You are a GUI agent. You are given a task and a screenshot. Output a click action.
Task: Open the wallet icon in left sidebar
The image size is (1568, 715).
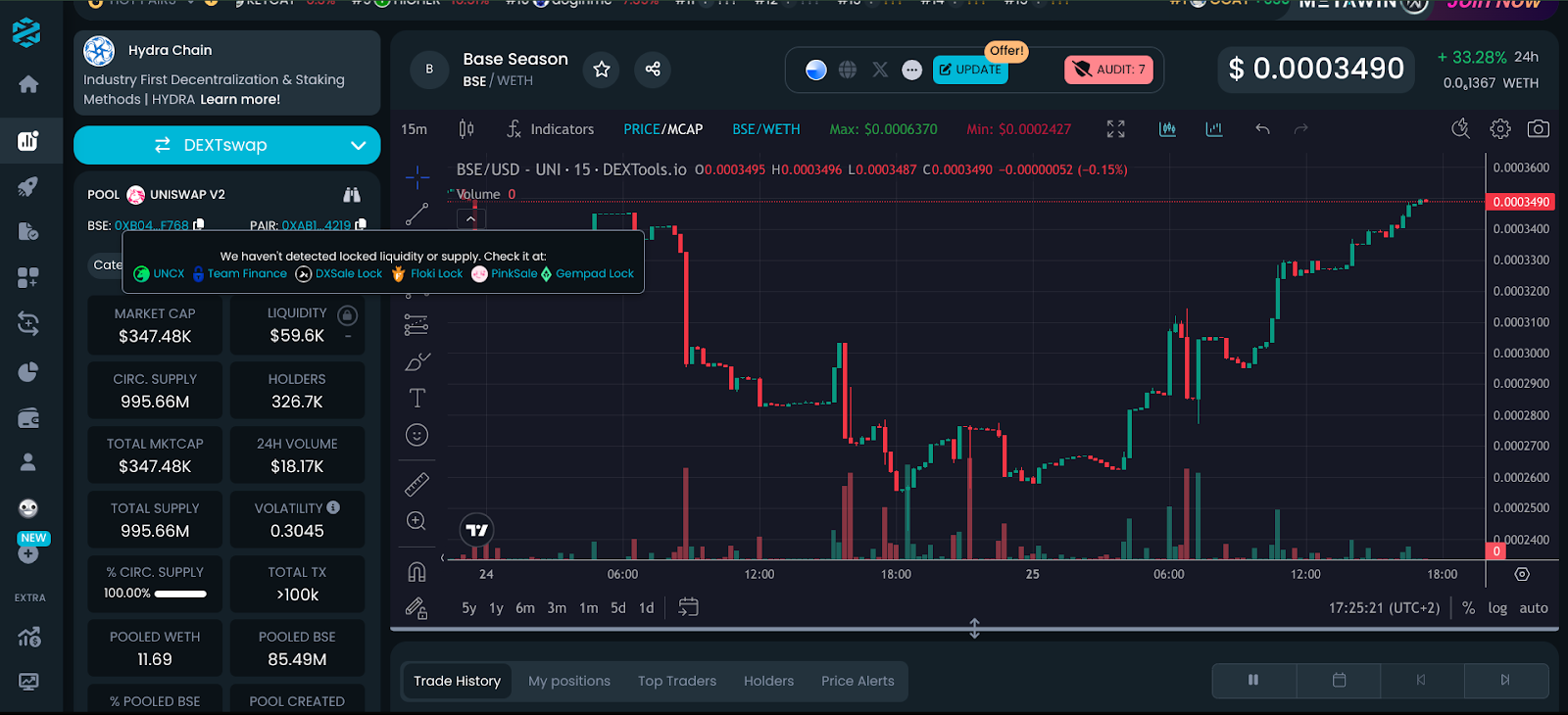[28, 418]
